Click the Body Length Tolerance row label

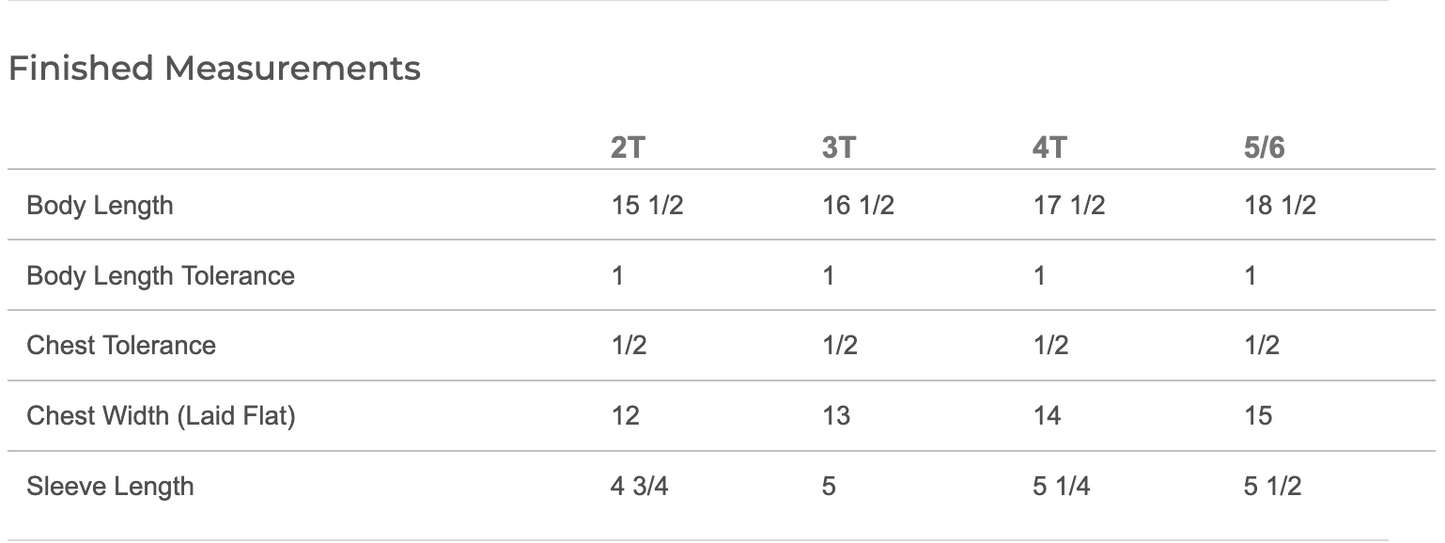pos(161,275)
